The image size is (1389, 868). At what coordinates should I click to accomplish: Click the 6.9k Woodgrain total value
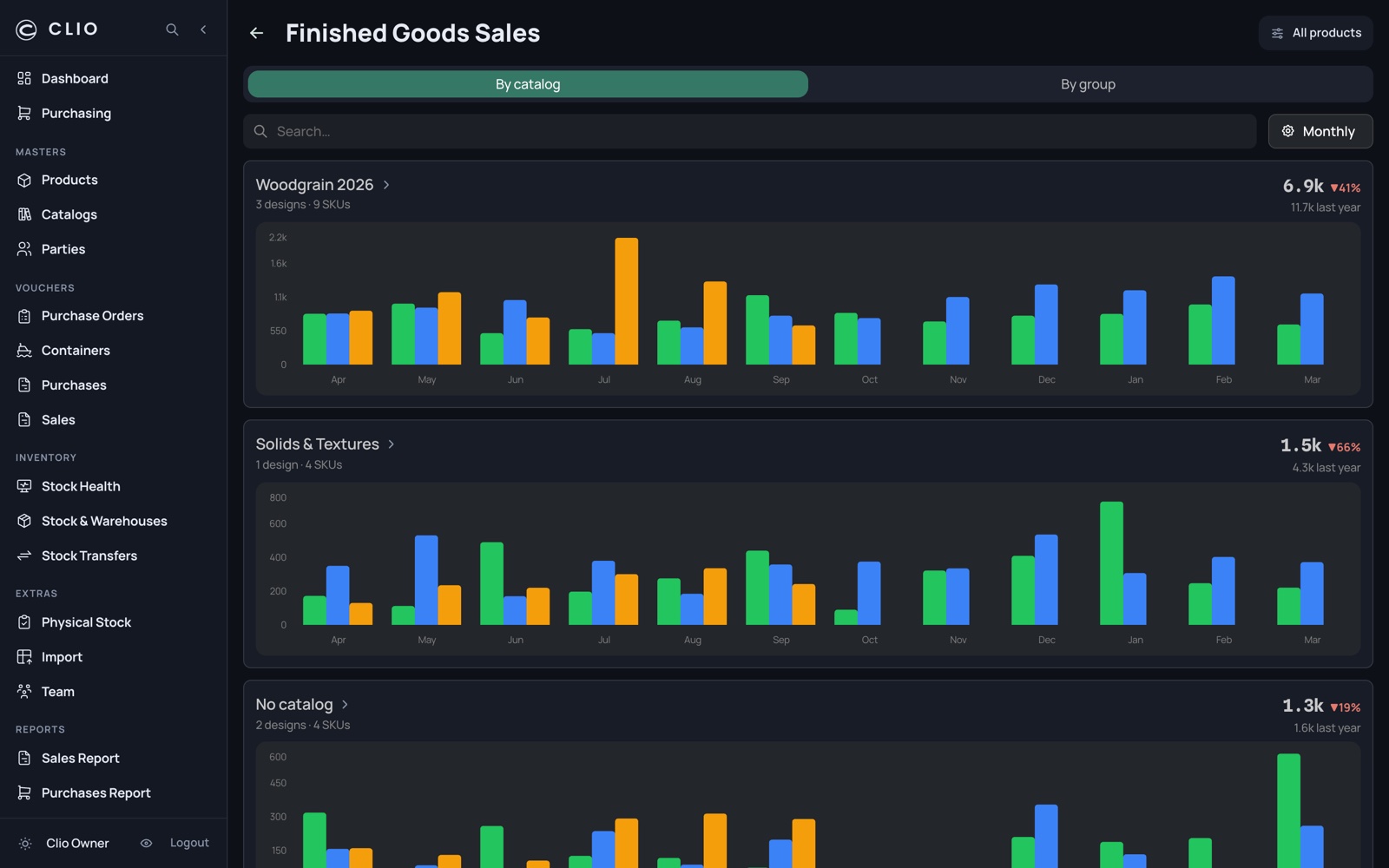[x=1303, y=186]
